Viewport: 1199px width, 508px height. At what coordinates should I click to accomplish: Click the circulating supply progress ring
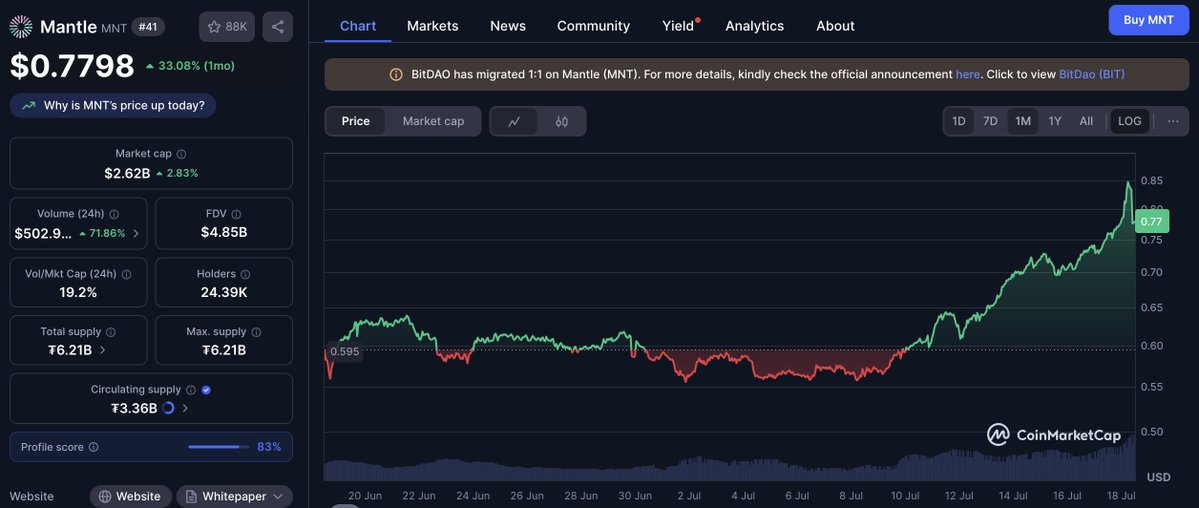click(x=168, y=409)
